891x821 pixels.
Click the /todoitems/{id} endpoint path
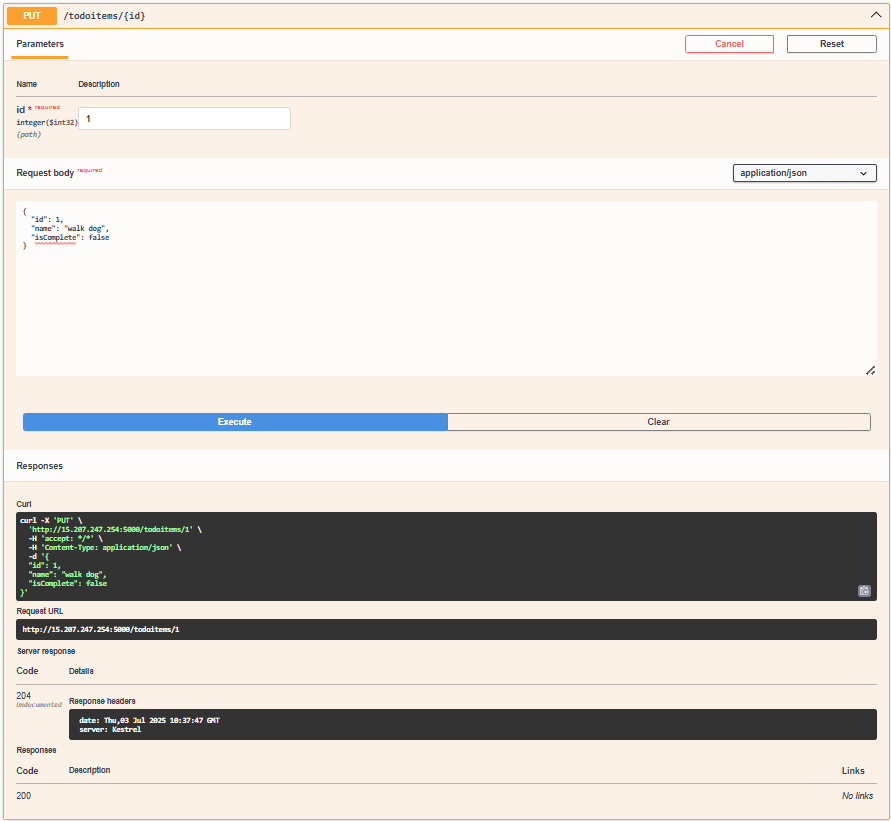tap(105, 16)
